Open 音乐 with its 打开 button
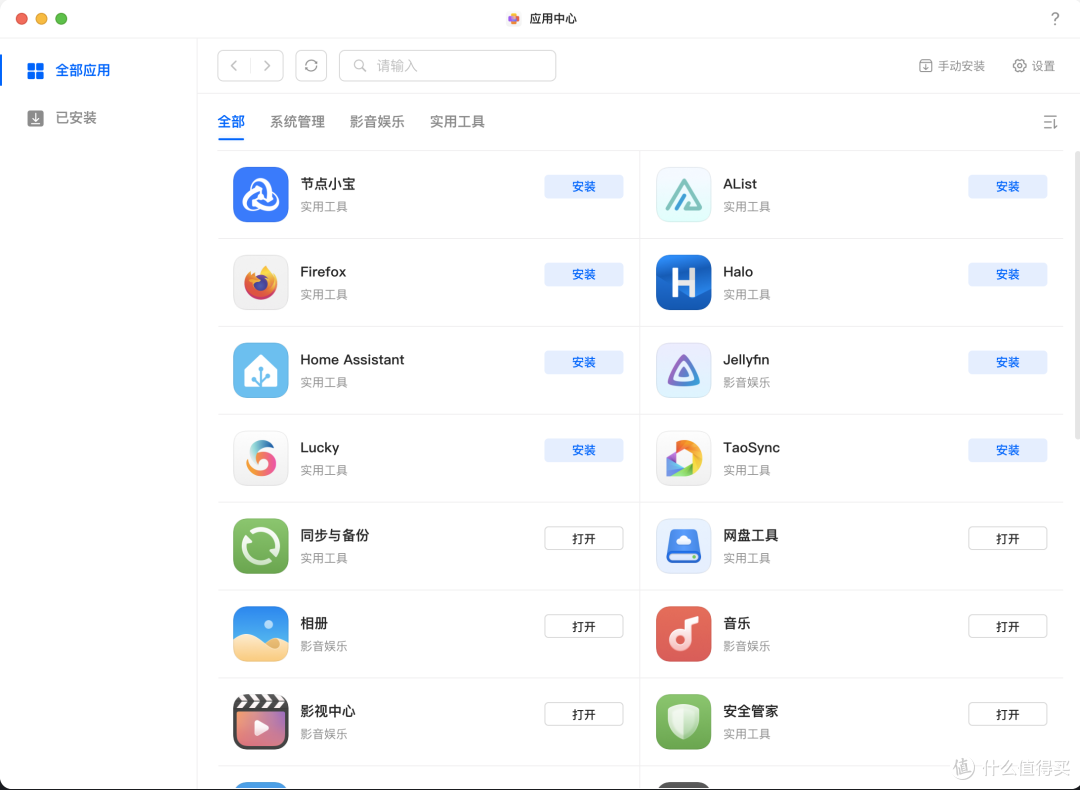The height and width of the screenshot is (790, 1080). (x=1007, y=626)
